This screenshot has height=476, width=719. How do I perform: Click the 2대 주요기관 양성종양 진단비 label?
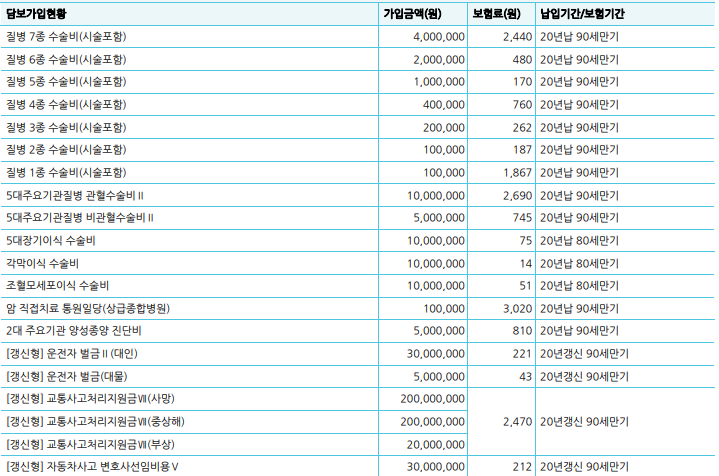75,331
